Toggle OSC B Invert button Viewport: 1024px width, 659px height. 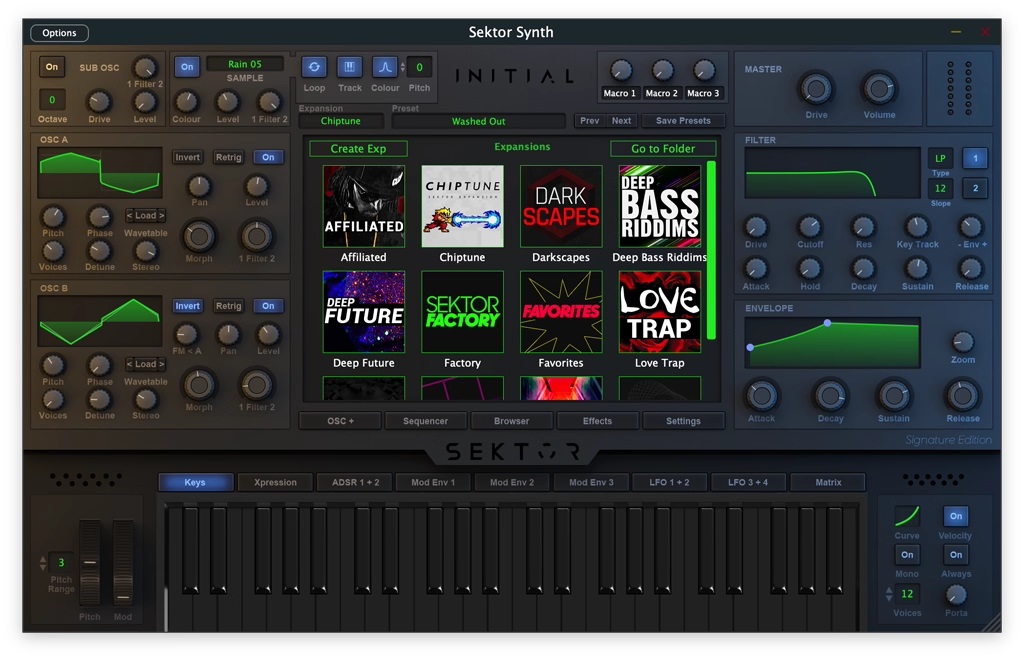coord(187,306)
